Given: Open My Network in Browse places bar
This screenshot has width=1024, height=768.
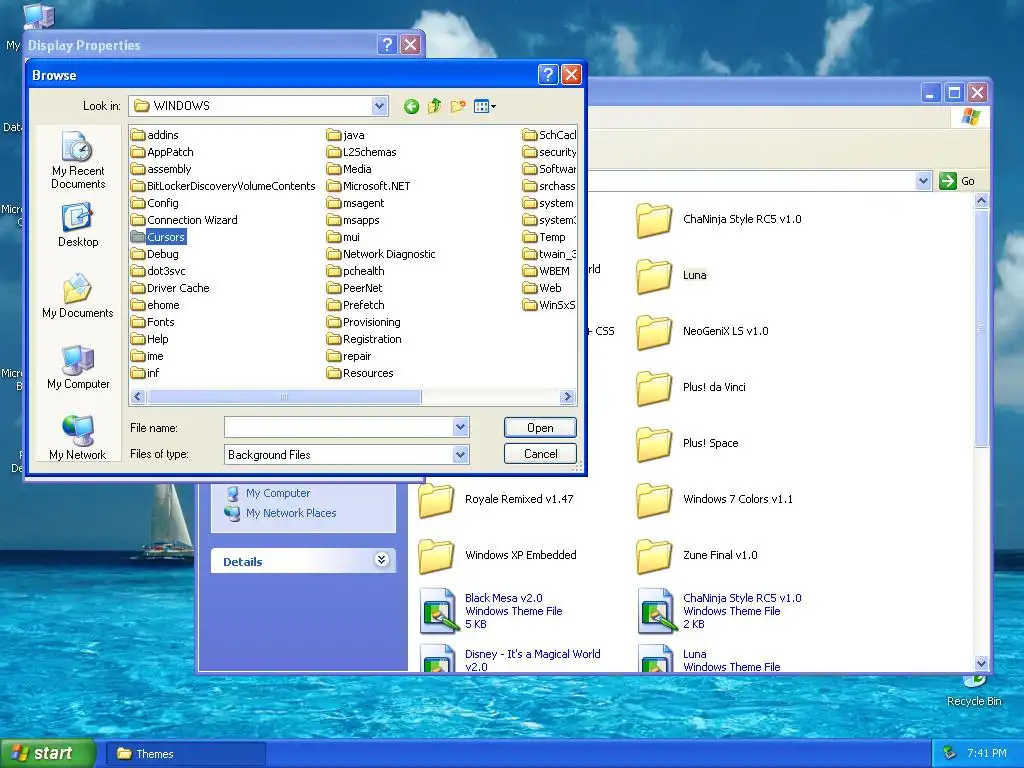Looking at the screenshot, I should pos(78,438).
